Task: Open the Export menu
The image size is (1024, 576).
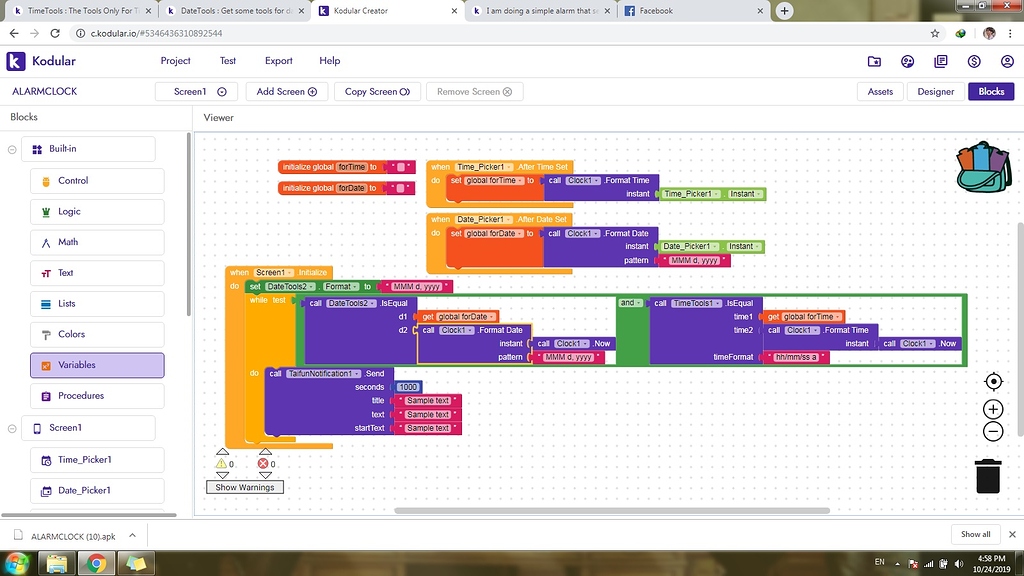Action: tap(278, 61)
